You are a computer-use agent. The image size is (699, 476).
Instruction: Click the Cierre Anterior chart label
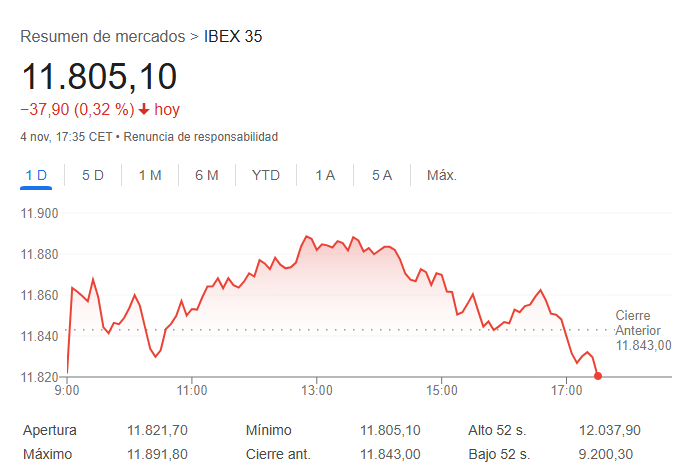pos(643,330)
